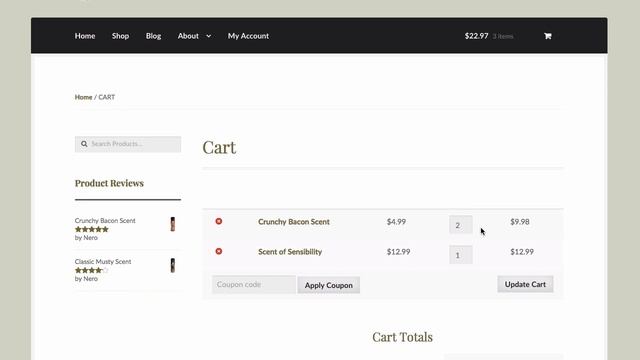Click the five-star rating for Crunchy Bacon
Image resolution: width=640 pixels, height=360 pixels.
click(92, 229)
